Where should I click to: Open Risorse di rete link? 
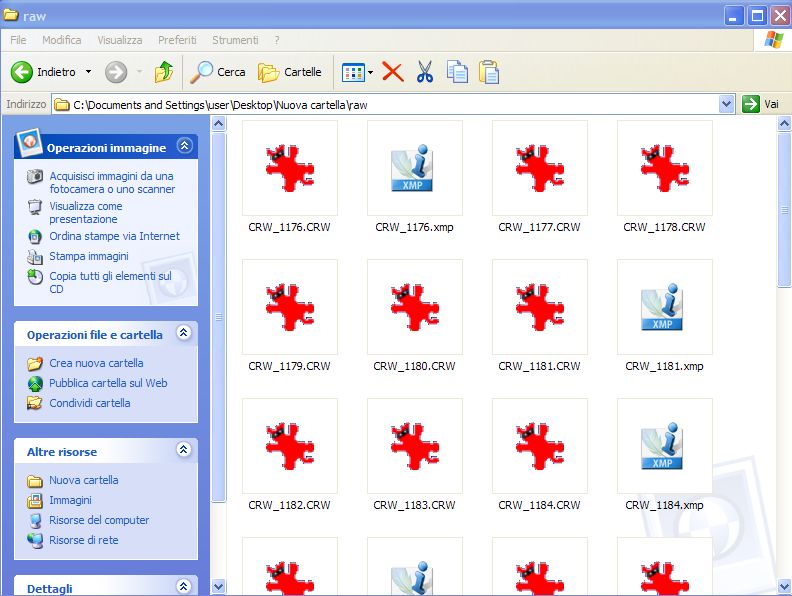point(84,540)
